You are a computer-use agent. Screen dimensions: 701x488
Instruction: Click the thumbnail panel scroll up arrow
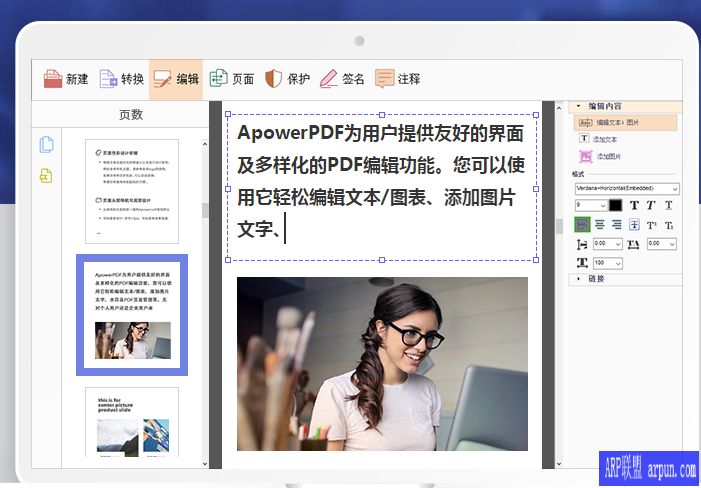[205, 144]
